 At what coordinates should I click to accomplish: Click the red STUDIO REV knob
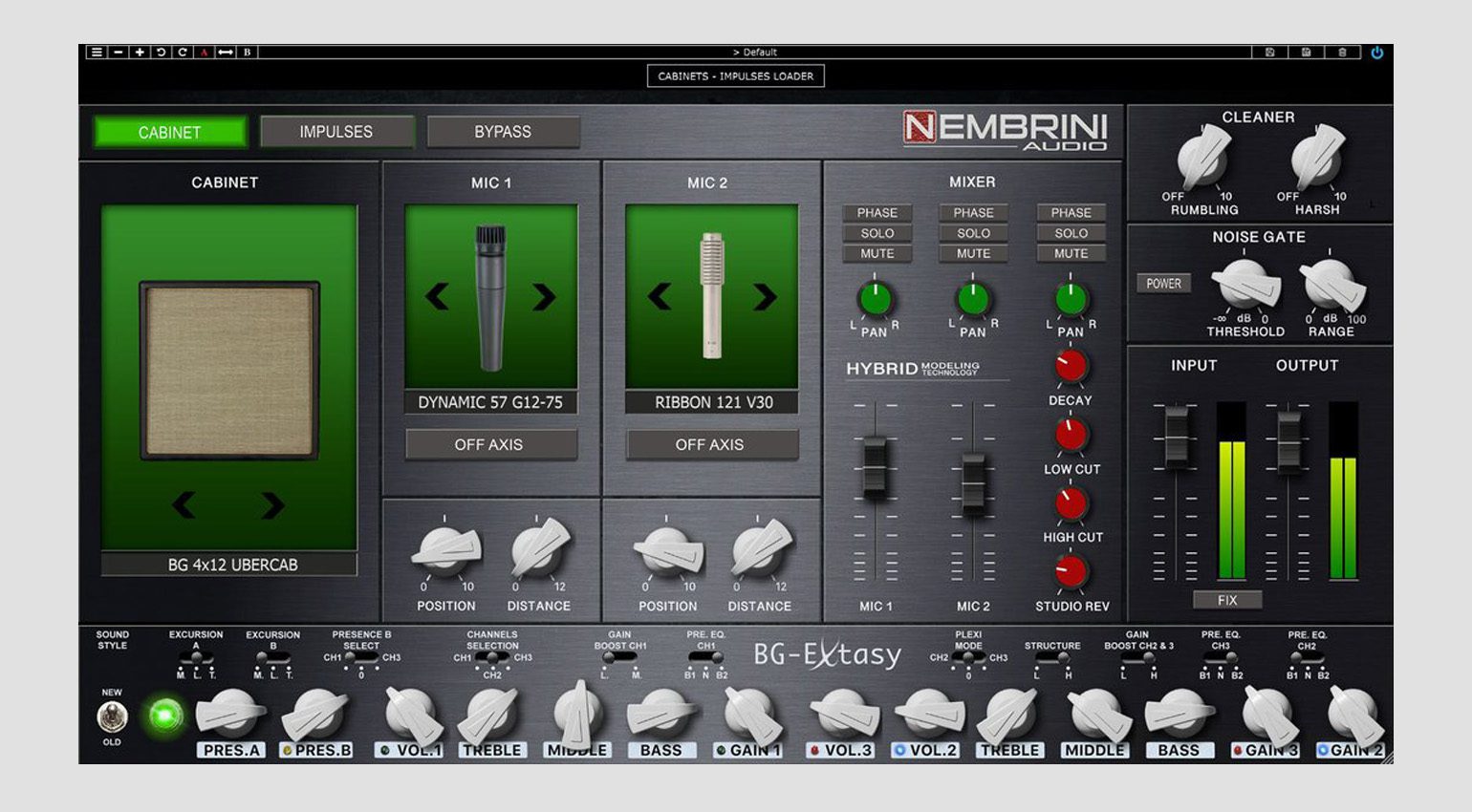[1071, 571]
